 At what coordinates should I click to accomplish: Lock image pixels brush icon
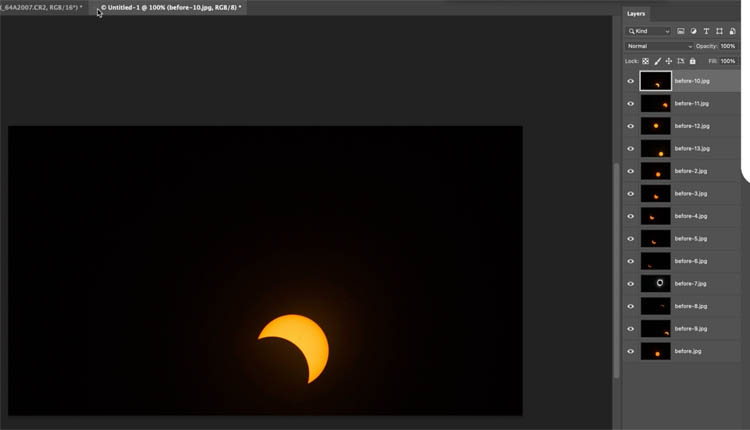658,61
